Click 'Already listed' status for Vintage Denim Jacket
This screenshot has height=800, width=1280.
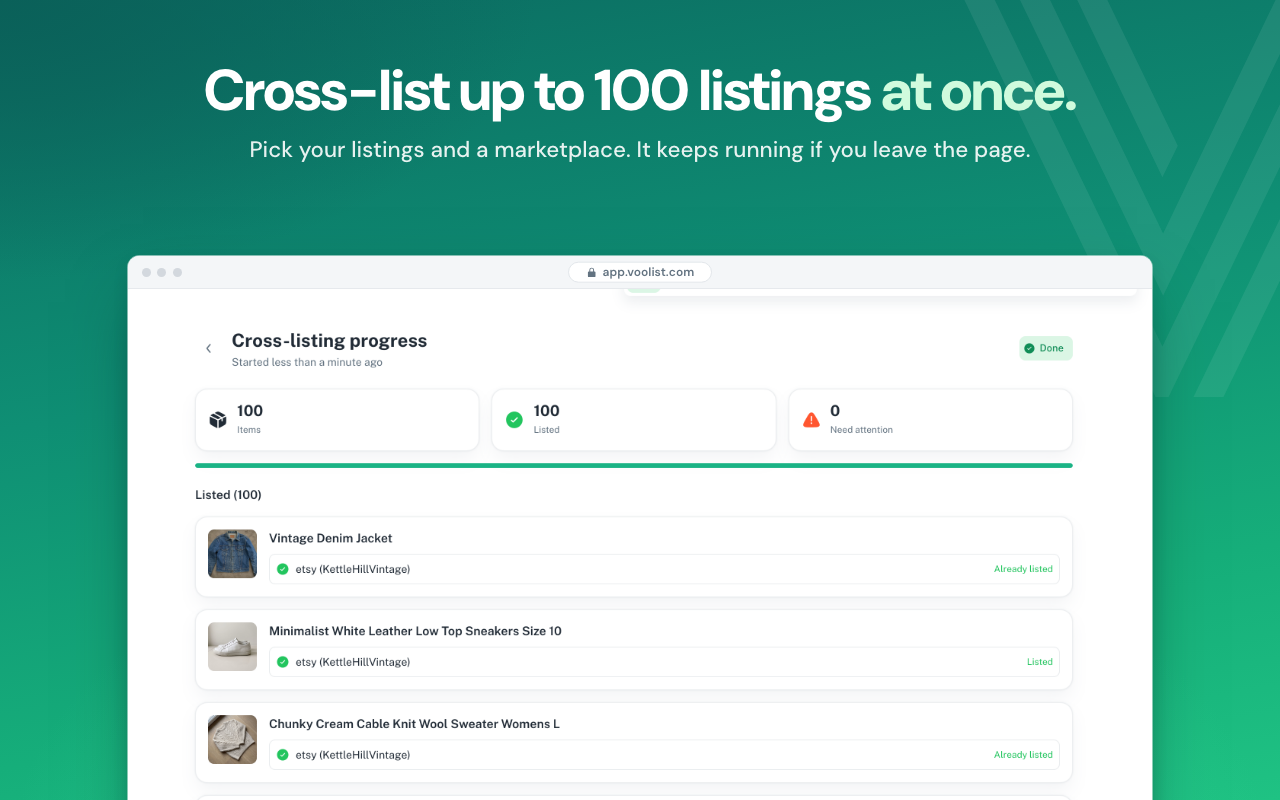(1023, 569)
